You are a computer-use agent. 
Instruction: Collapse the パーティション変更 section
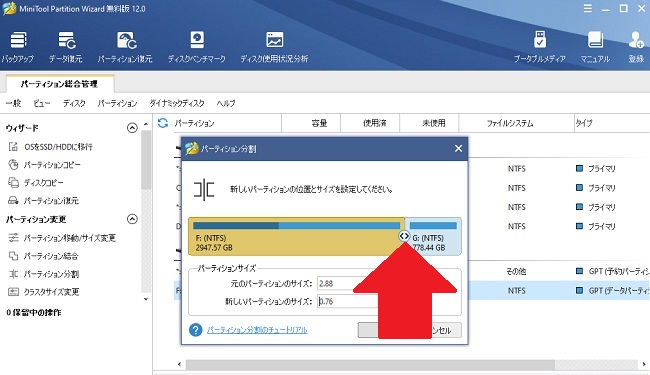pyautogui.click(x=132, y=219)
